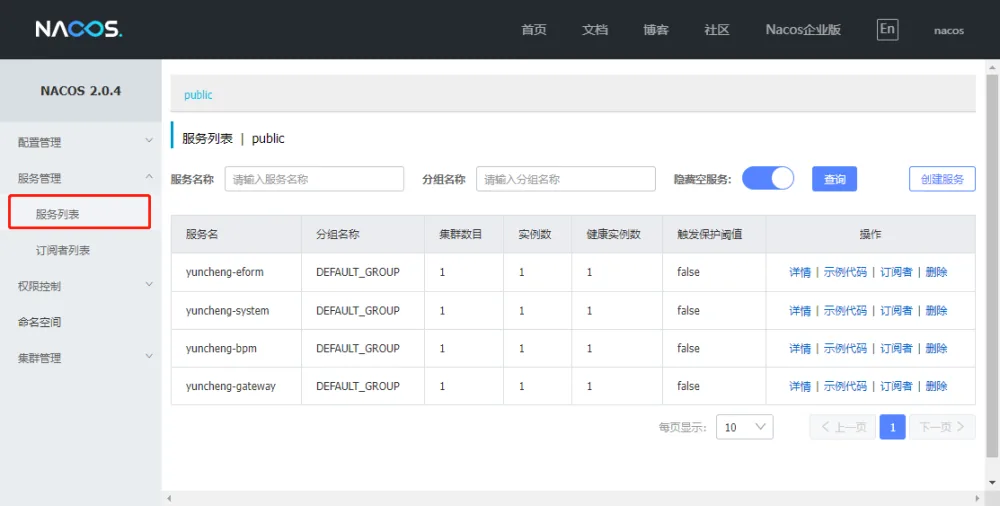Click 删除 for yuncheng-bpm
The height and width of the screenshot is (506, 1000).
(936, 348)
